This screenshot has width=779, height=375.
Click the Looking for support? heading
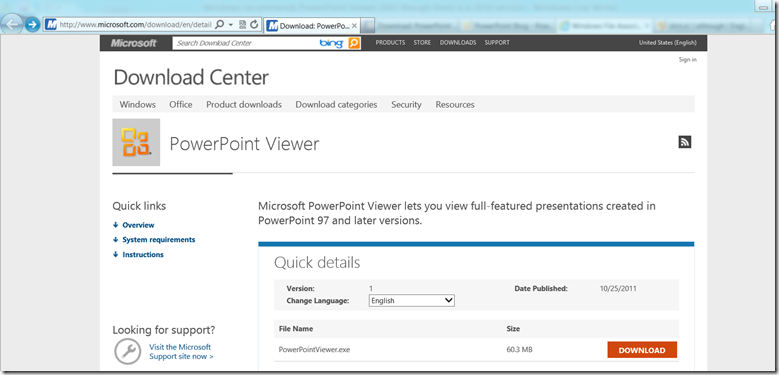[x=164, y=330]
